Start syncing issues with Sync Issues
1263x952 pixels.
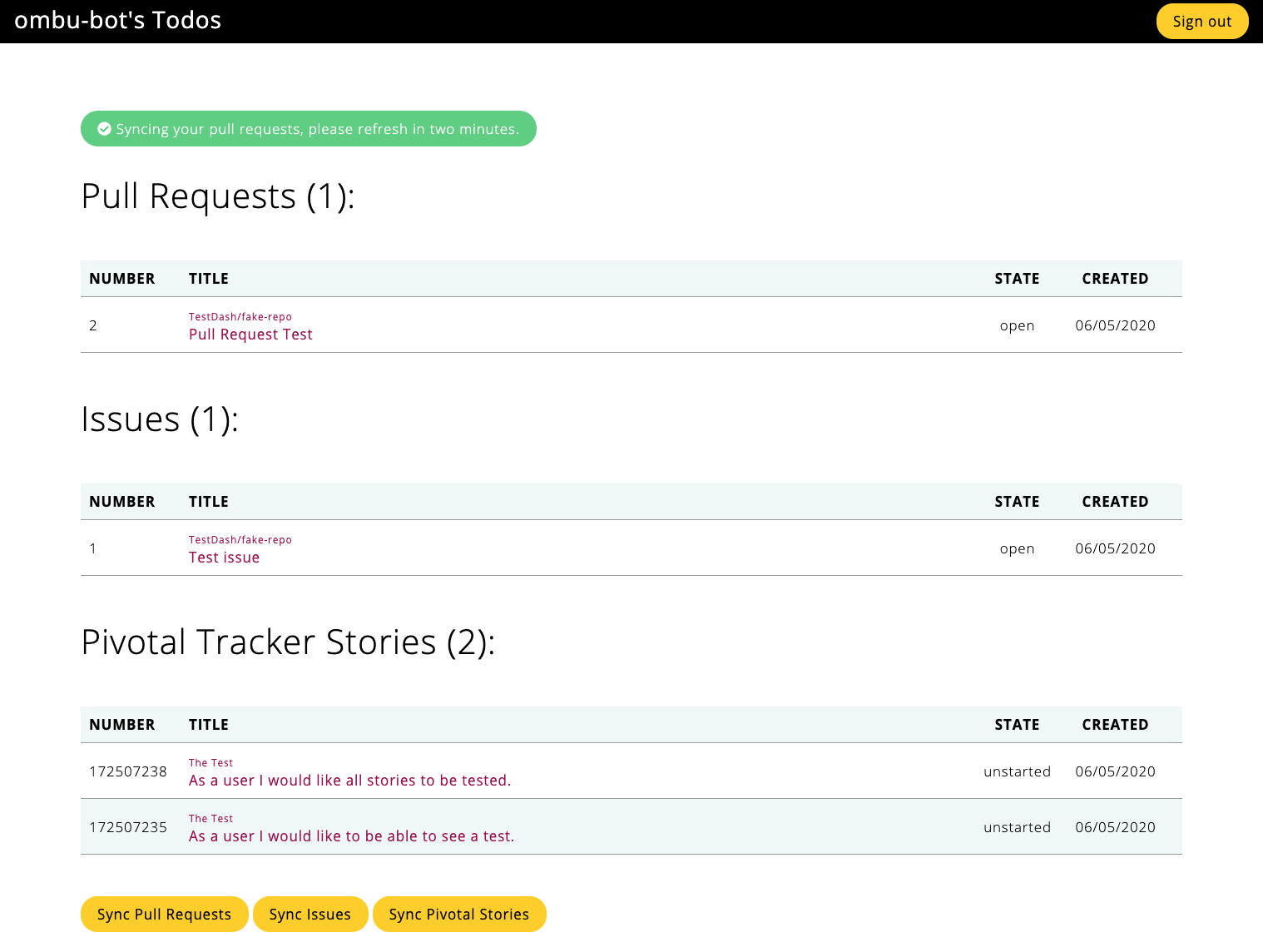[310, 914]
